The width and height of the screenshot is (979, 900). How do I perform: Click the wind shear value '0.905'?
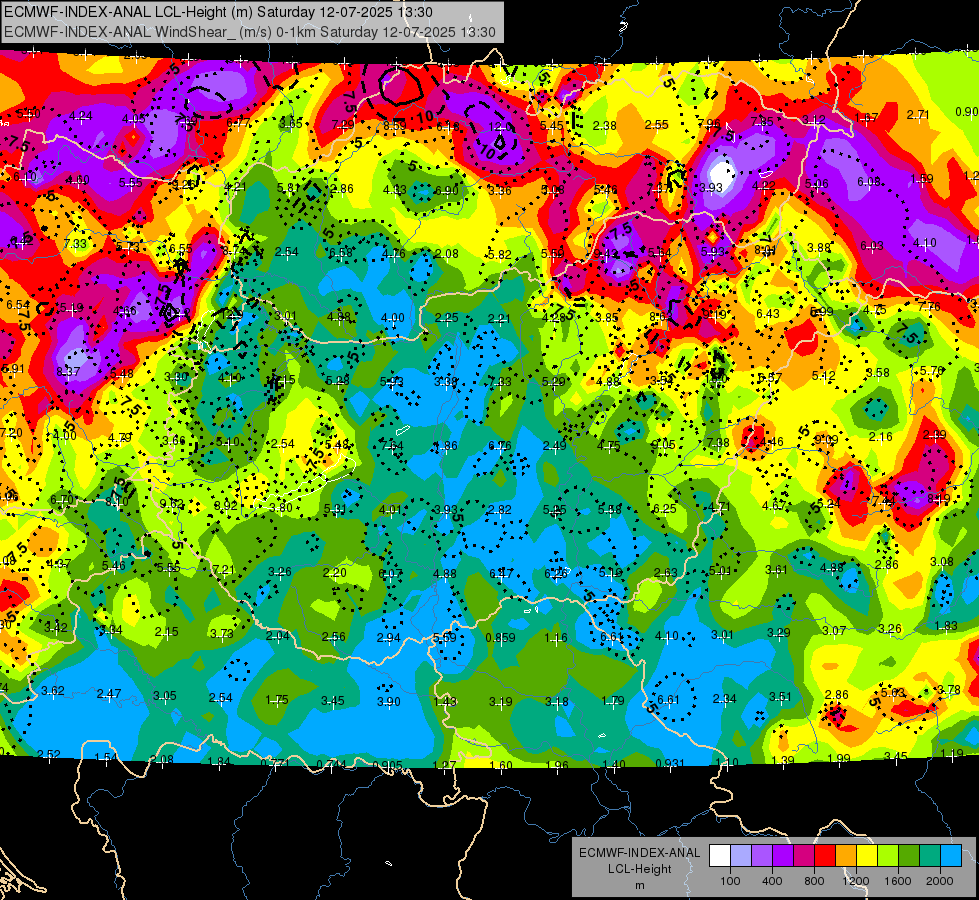click(x=387, y=766)
